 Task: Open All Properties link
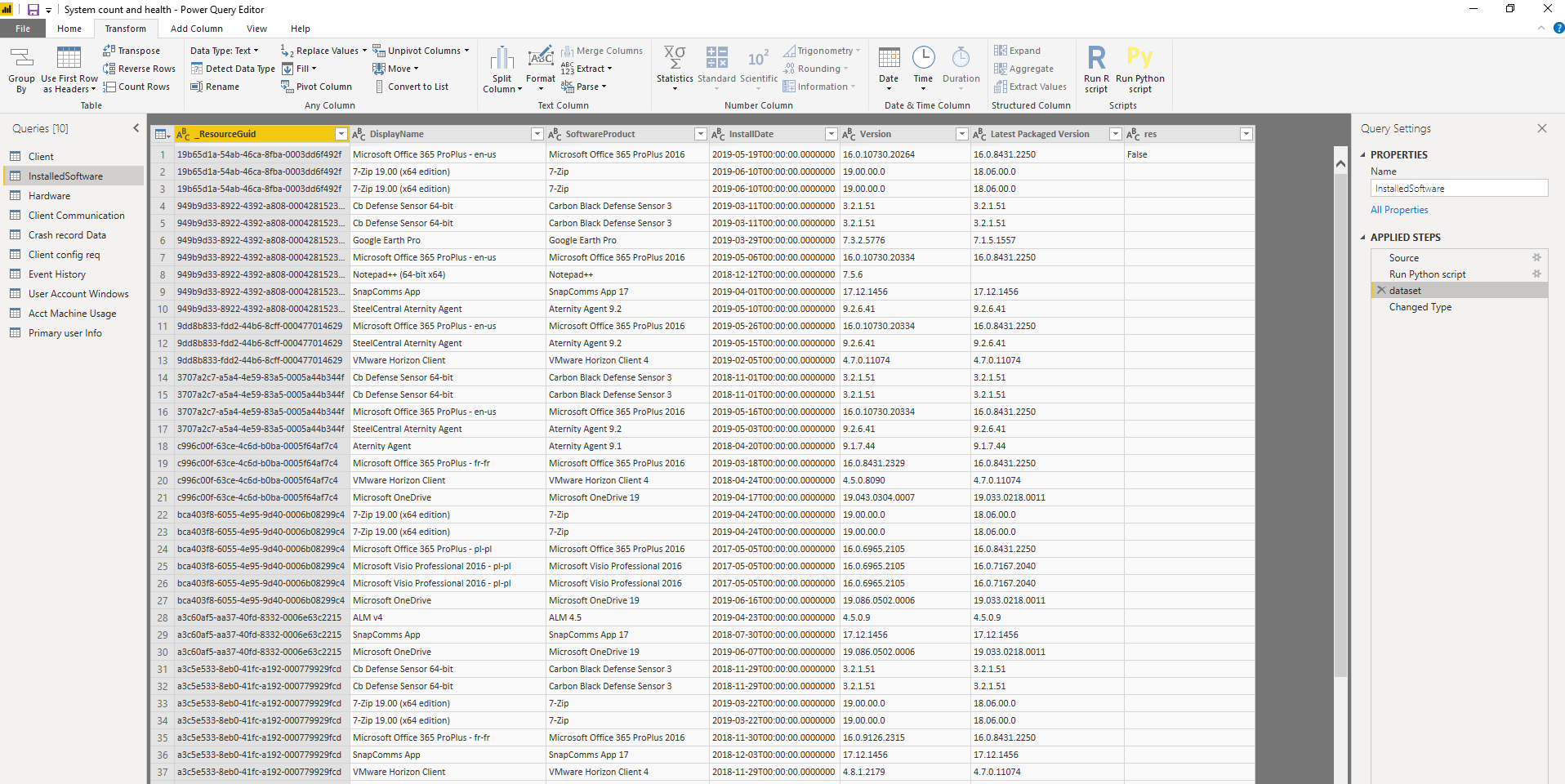click(1399, 210)
